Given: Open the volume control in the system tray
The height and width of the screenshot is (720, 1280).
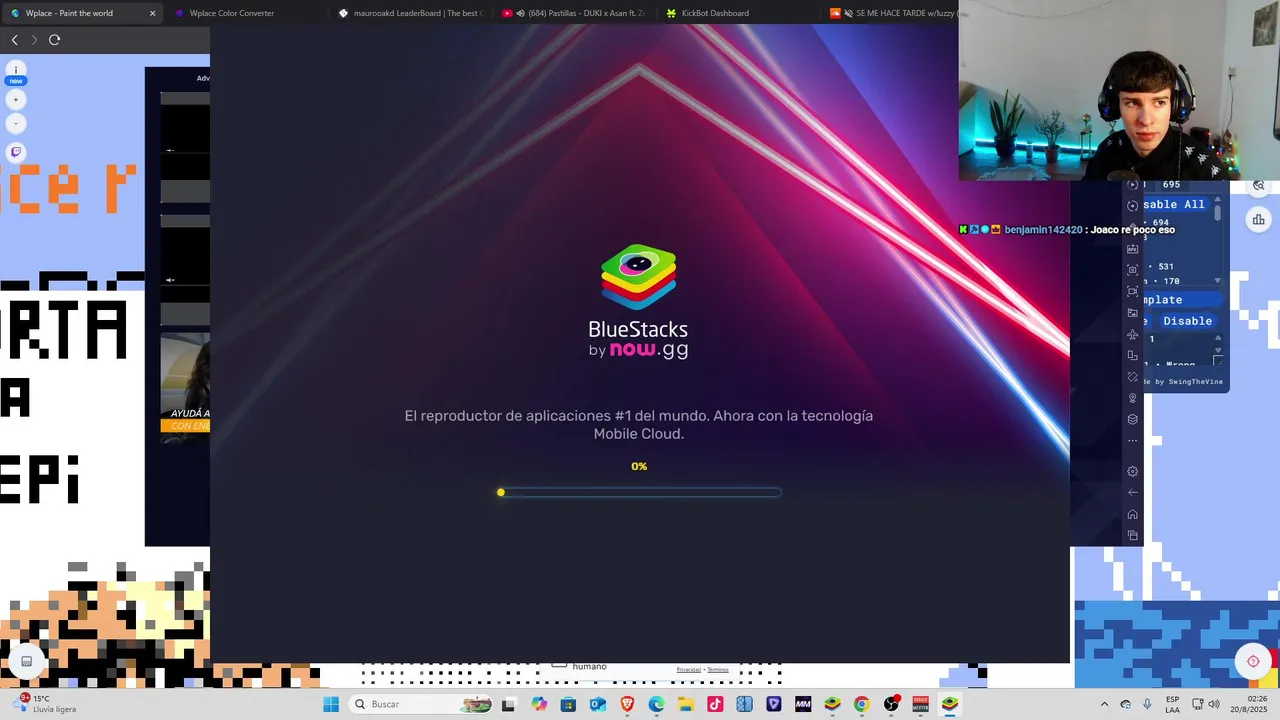Looking at the screenshot, I should click(x=1216, y=704).
